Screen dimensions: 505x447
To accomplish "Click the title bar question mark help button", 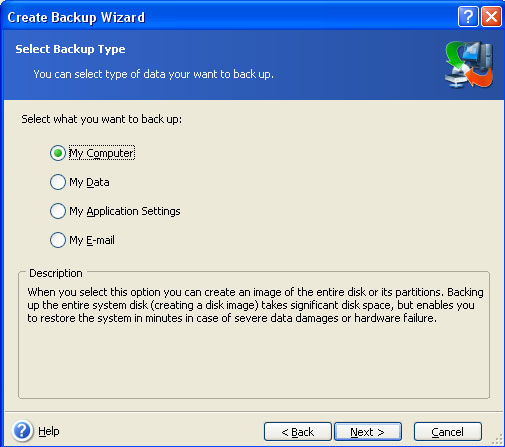I will click(468, 16).
